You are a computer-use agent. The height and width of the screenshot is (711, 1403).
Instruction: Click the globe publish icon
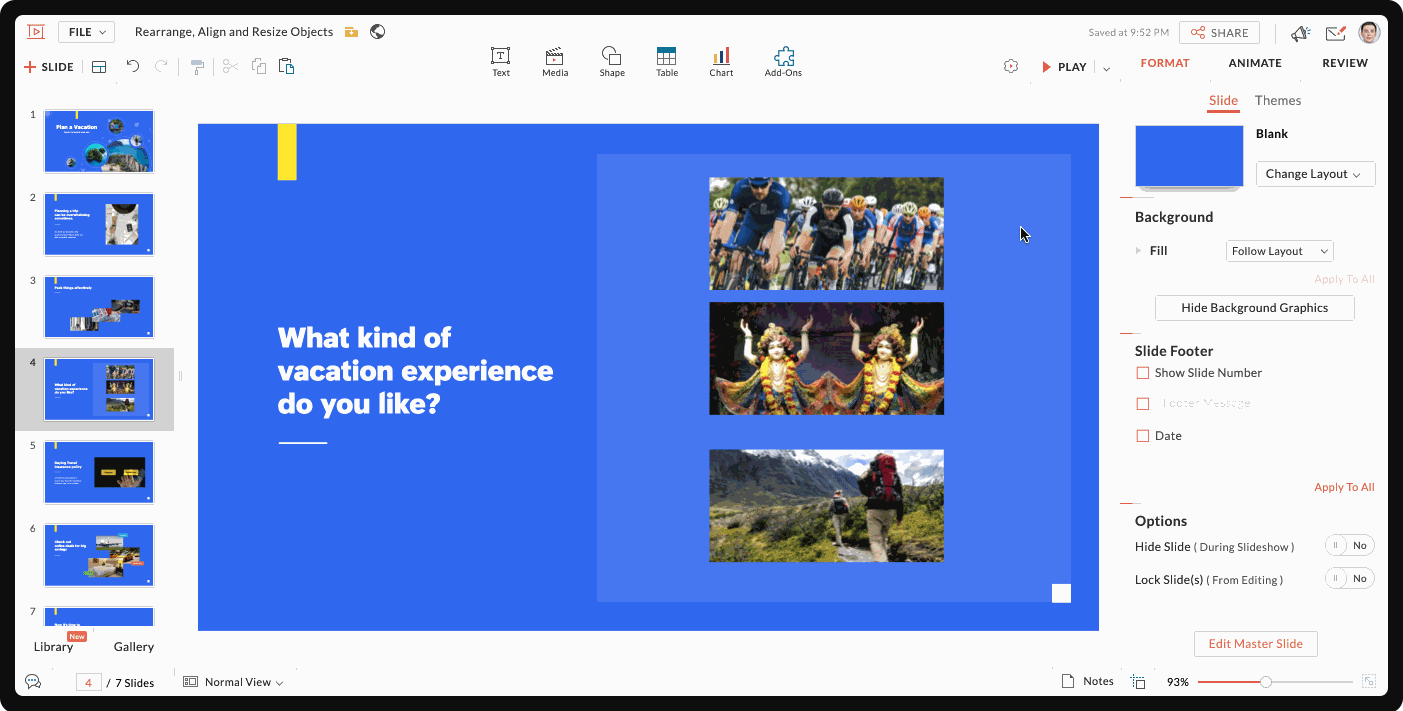tap(378, 32)
